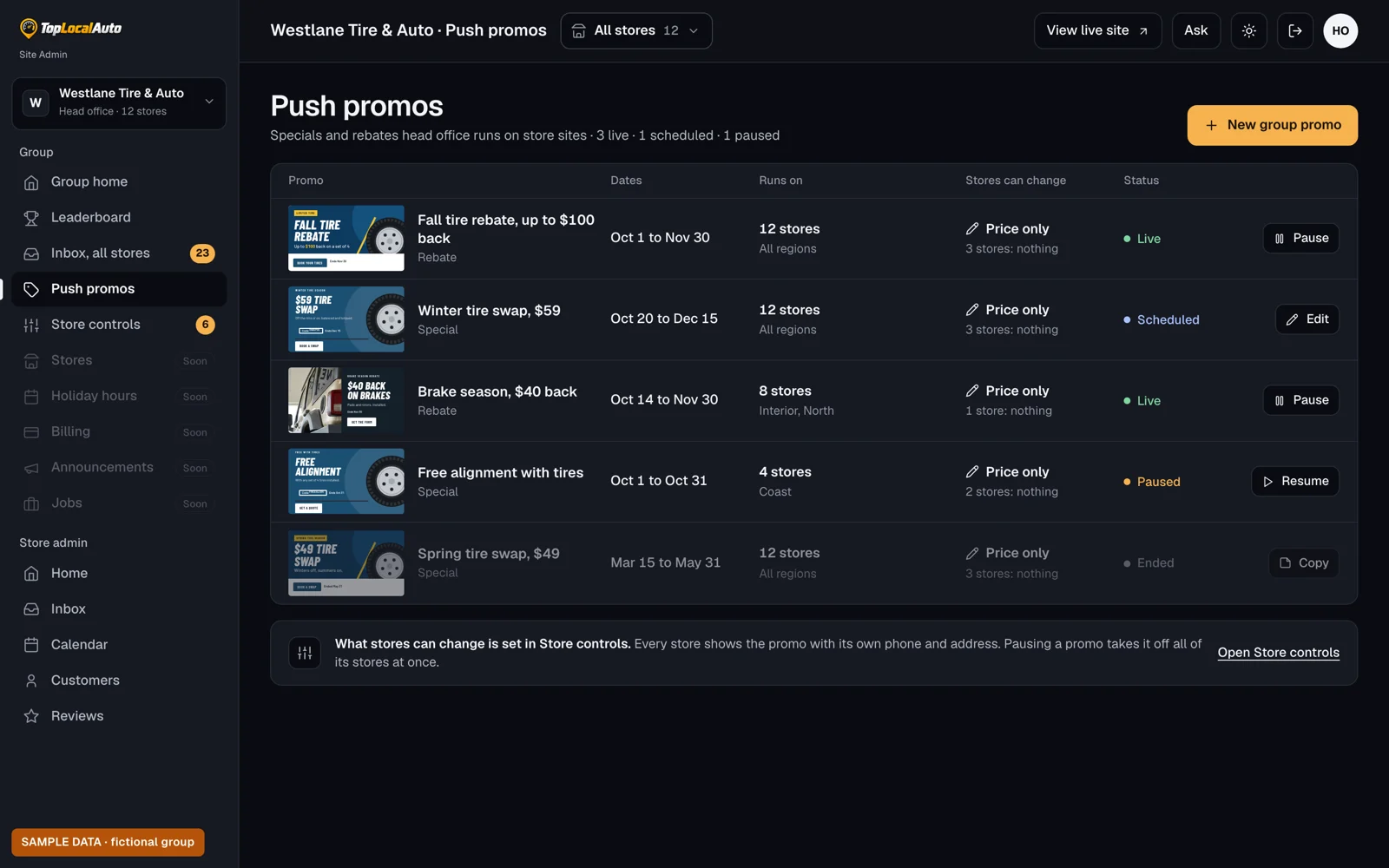Click the pencil icon in Free alignment row

[x=972, y=471]
